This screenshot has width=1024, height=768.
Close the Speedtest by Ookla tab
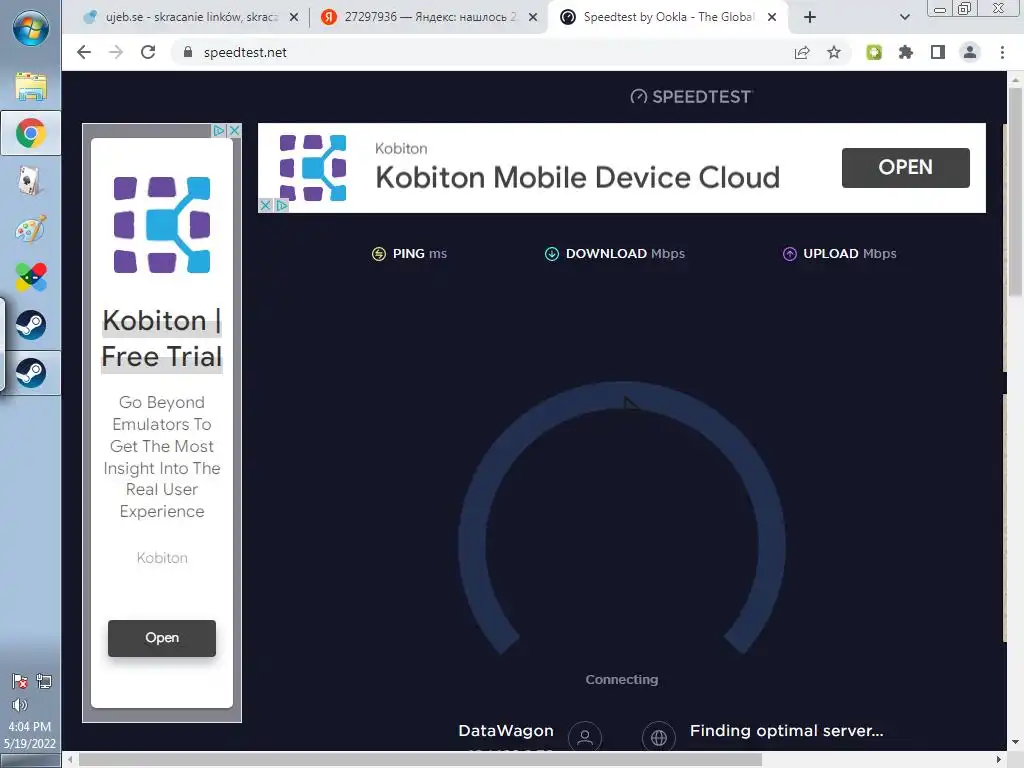click(772, 17)
